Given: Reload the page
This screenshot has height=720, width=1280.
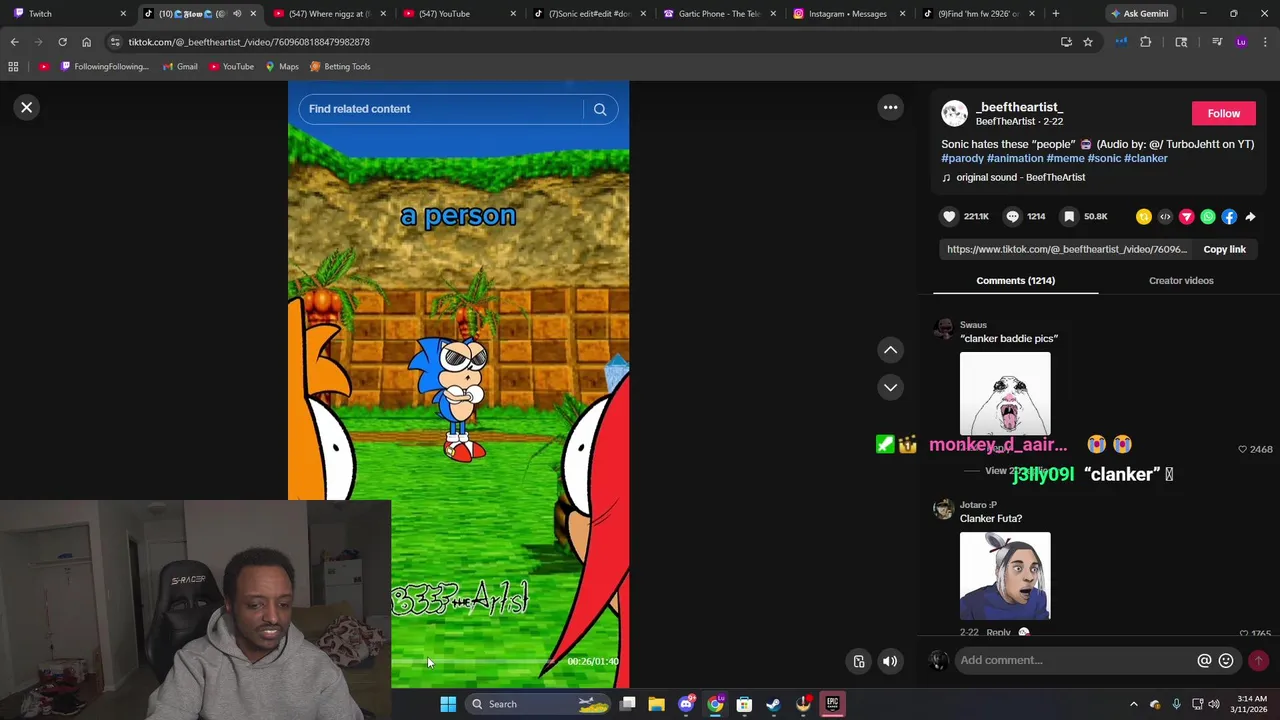Looking at the screenshot, I should coord(62,42).
